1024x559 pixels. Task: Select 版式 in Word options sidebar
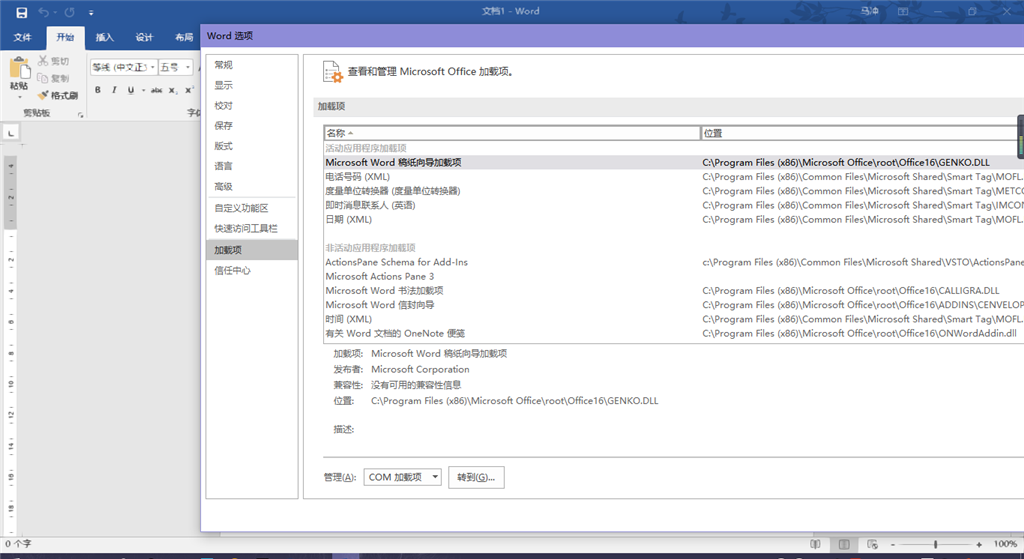pos(252,146)
